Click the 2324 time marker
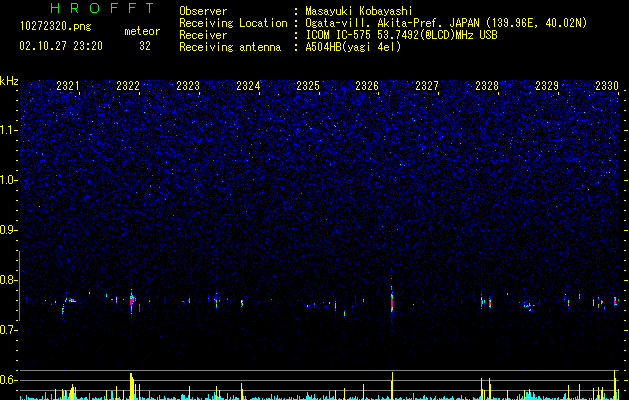 coord(248,85)
